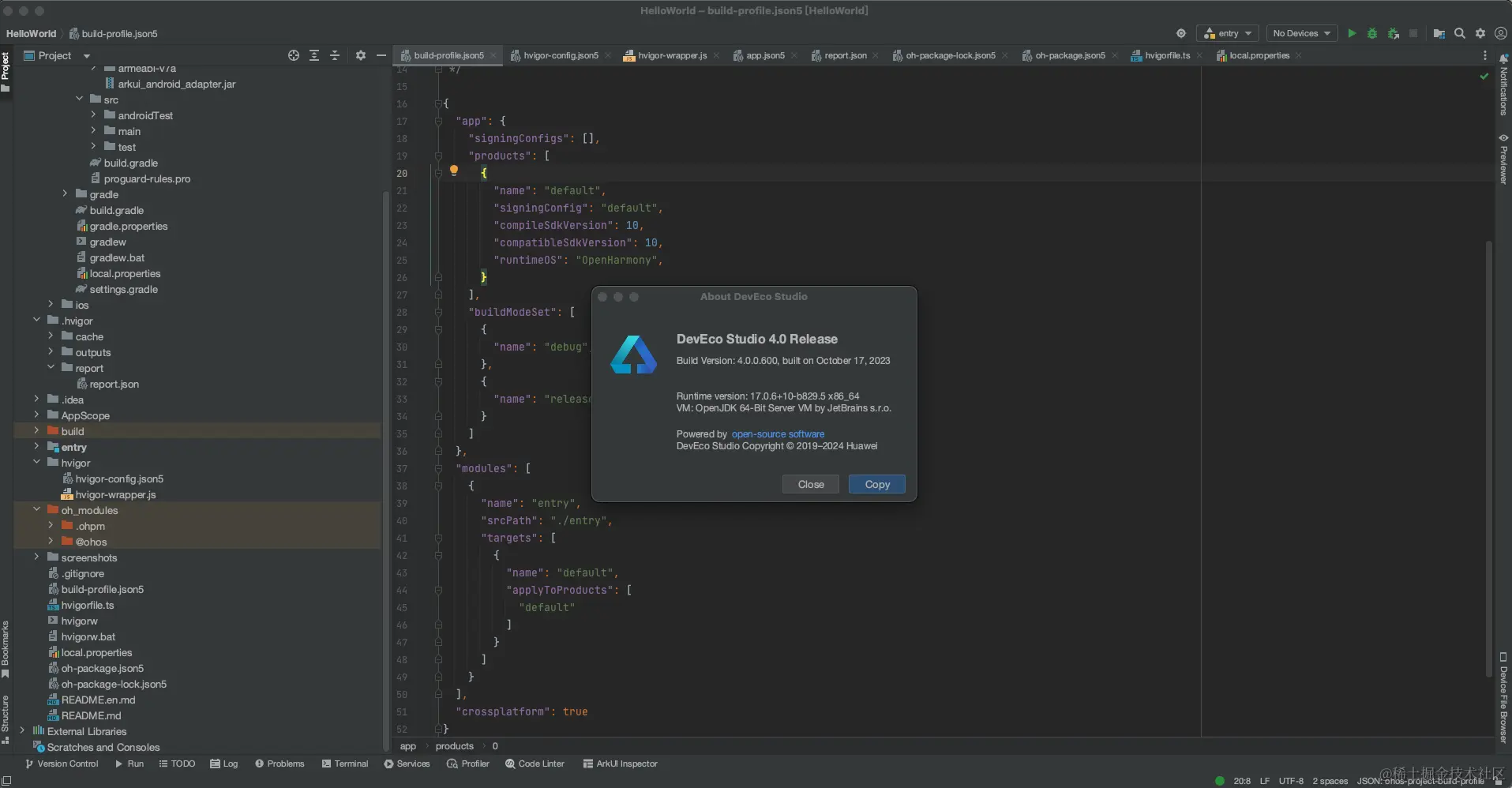Expand the ios folder
This screenshot has width=1512, height=788.
[51, 304]
